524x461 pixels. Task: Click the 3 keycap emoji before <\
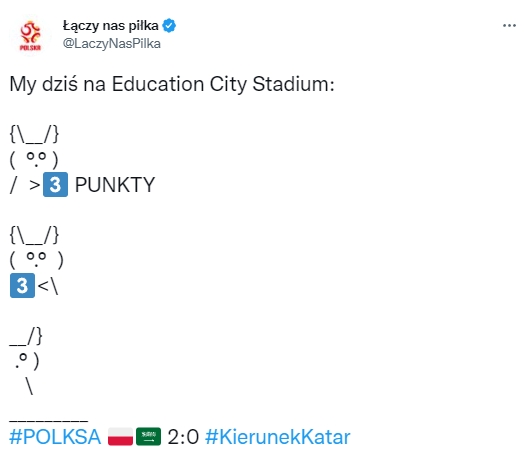pos(22,285)
